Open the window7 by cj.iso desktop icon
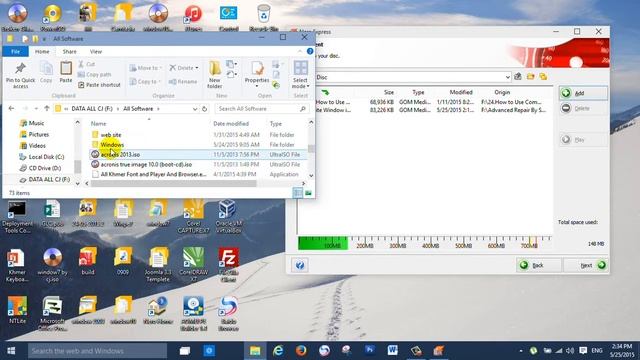The image size is (640, 360). click(53, 265)
